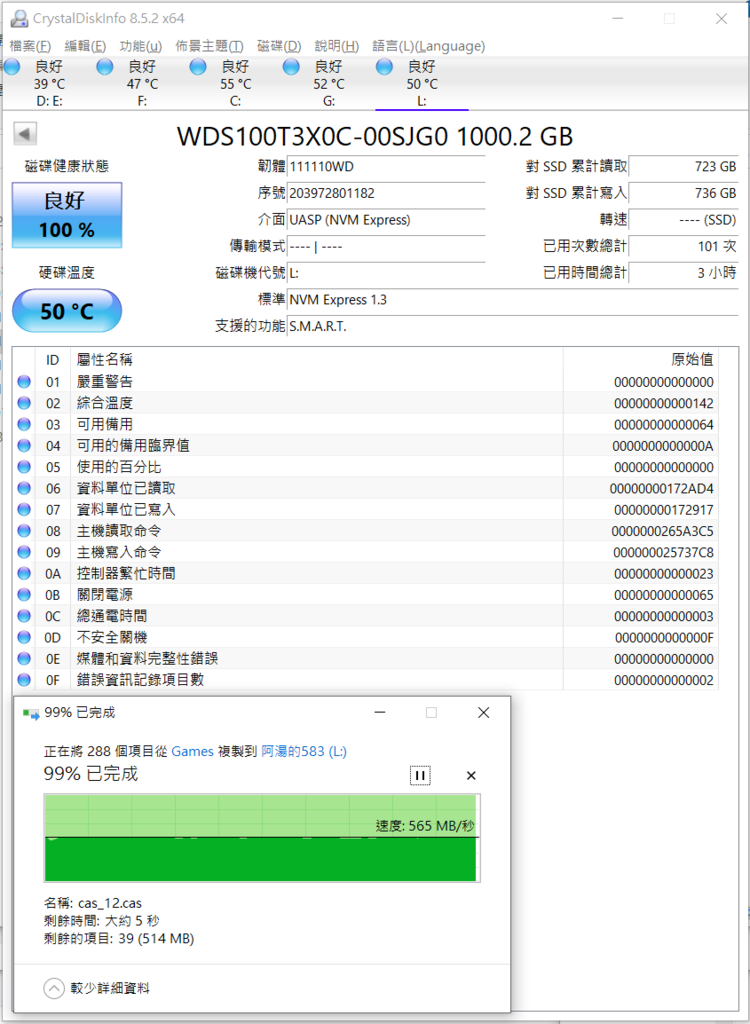Select disk L: at 50 °C

422,84
